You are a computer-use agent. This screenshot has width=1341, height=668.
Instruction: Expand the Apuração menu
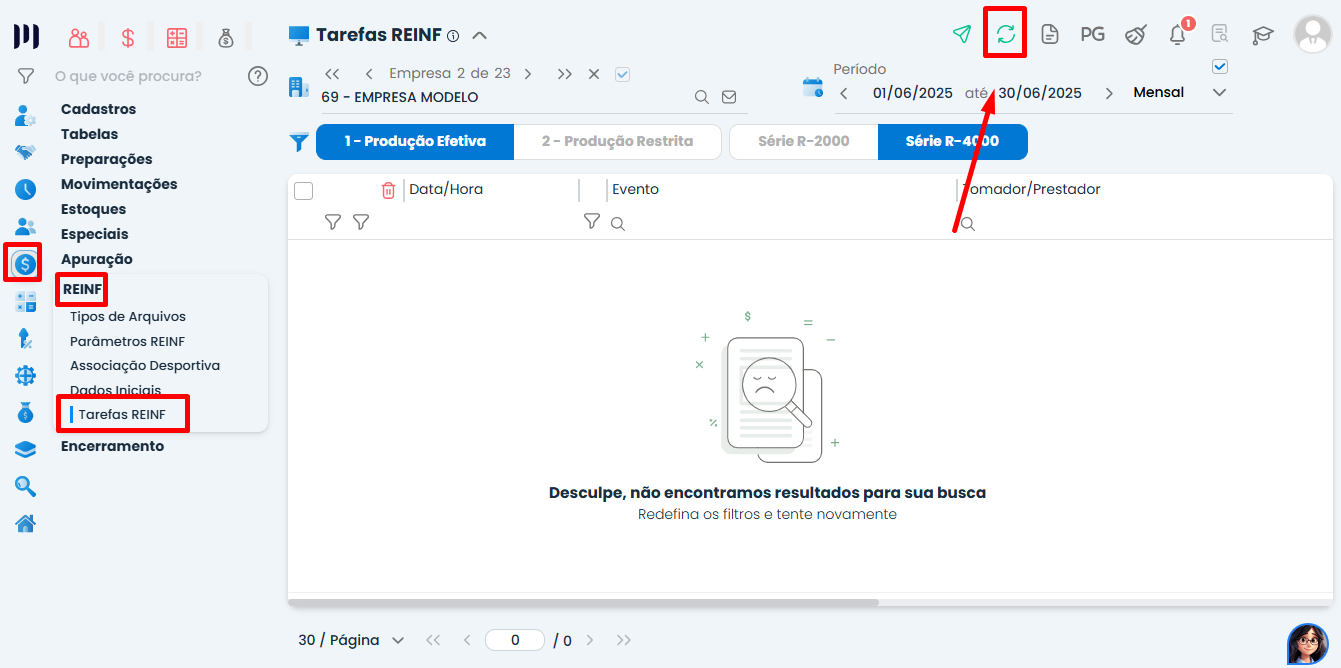(x=96, y=259)
